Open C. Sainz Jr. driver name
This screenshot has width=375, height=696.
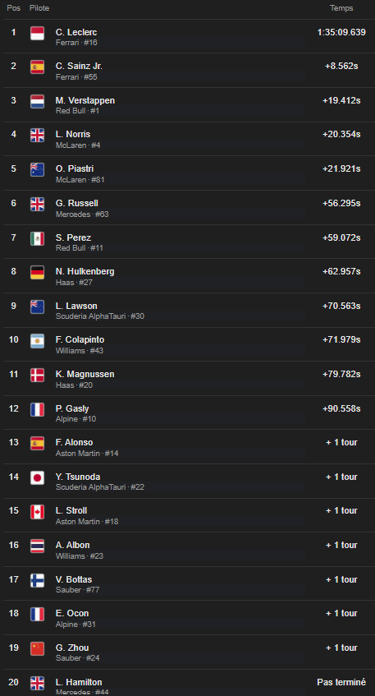pyautogui.click(x=79, y=66)
